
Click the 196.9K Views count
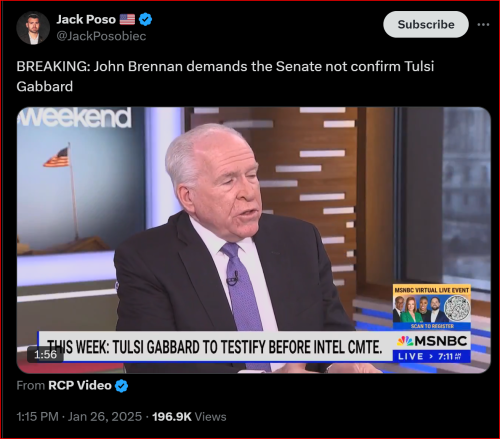(189, 417)
